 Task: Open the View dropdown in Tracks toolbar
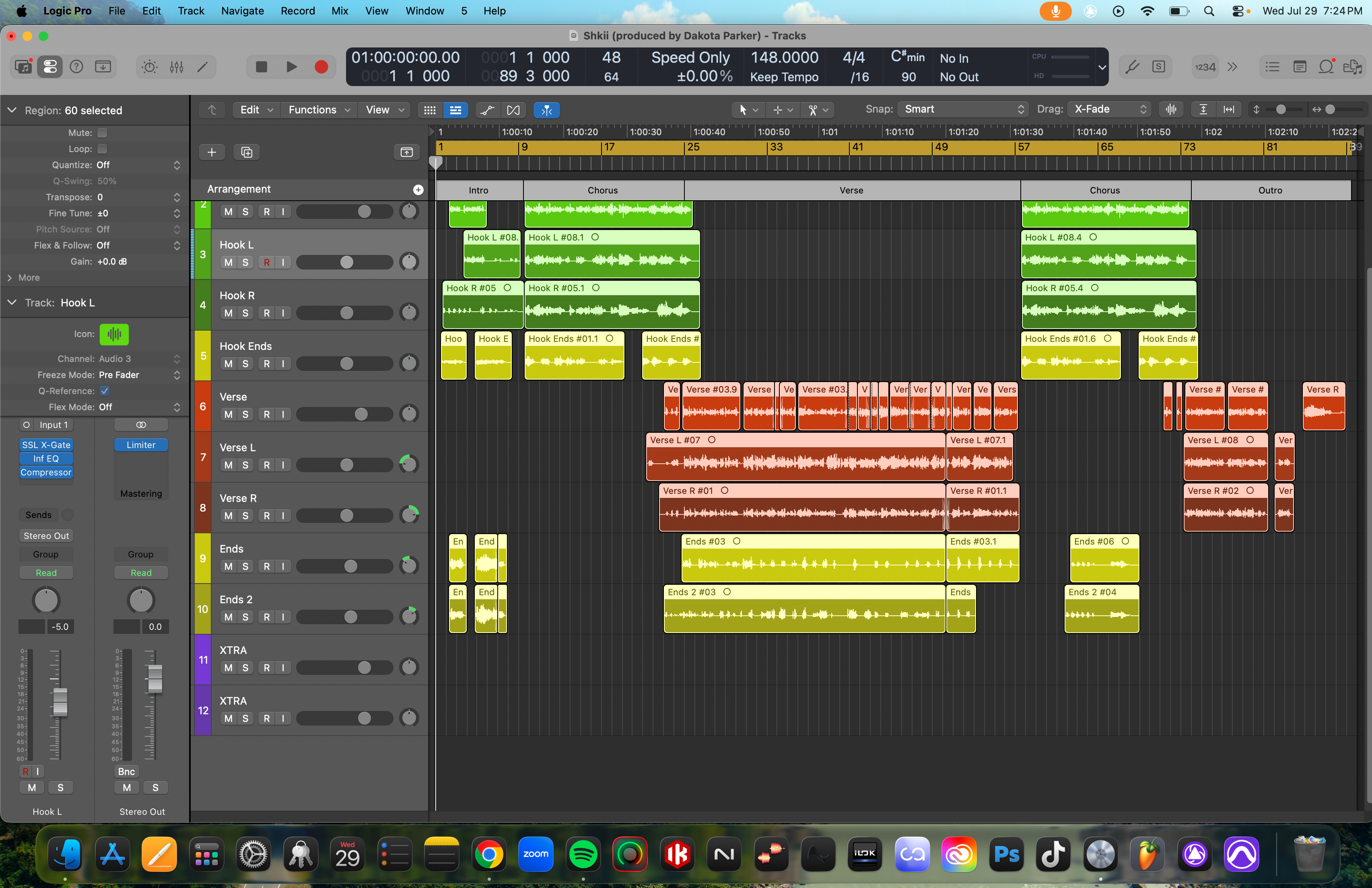[x=385, y=110]
